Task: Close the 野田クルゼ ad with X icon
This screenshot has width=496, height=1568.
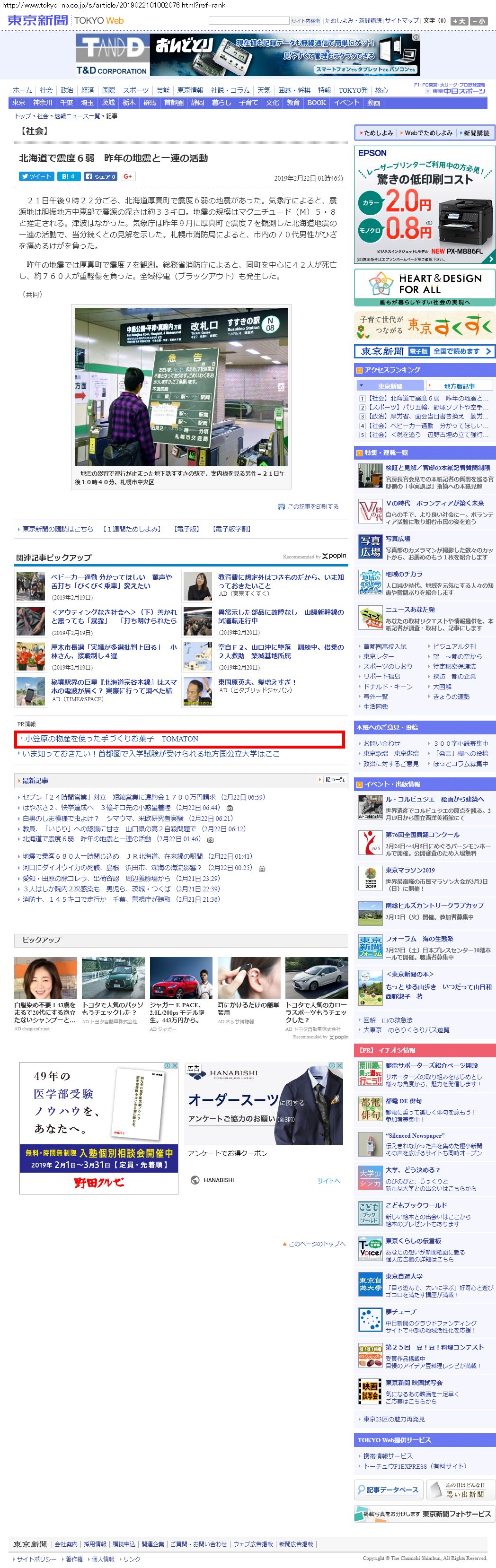Action: [175, 1066]
